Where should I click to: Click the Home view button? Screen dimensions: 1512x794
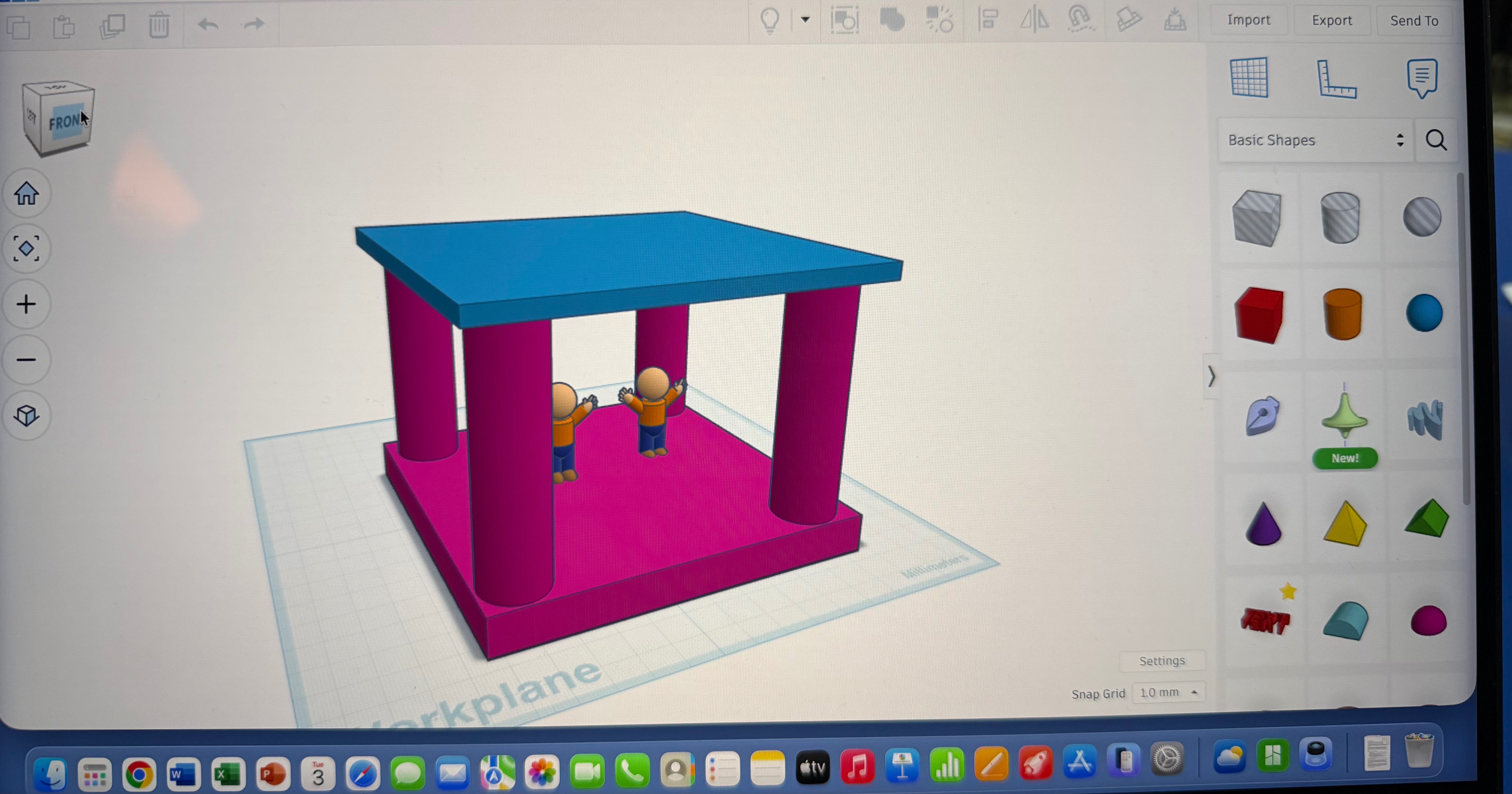(26, 193)
